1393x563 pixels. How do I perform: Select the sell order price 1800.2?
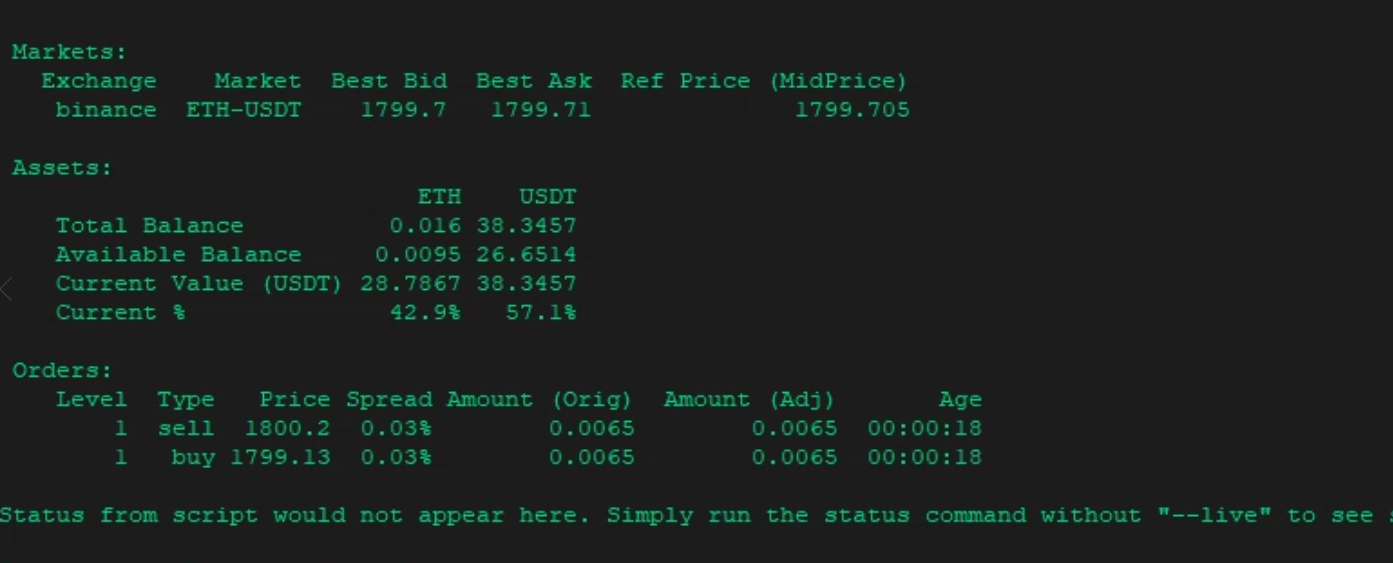tap(287, 429)
